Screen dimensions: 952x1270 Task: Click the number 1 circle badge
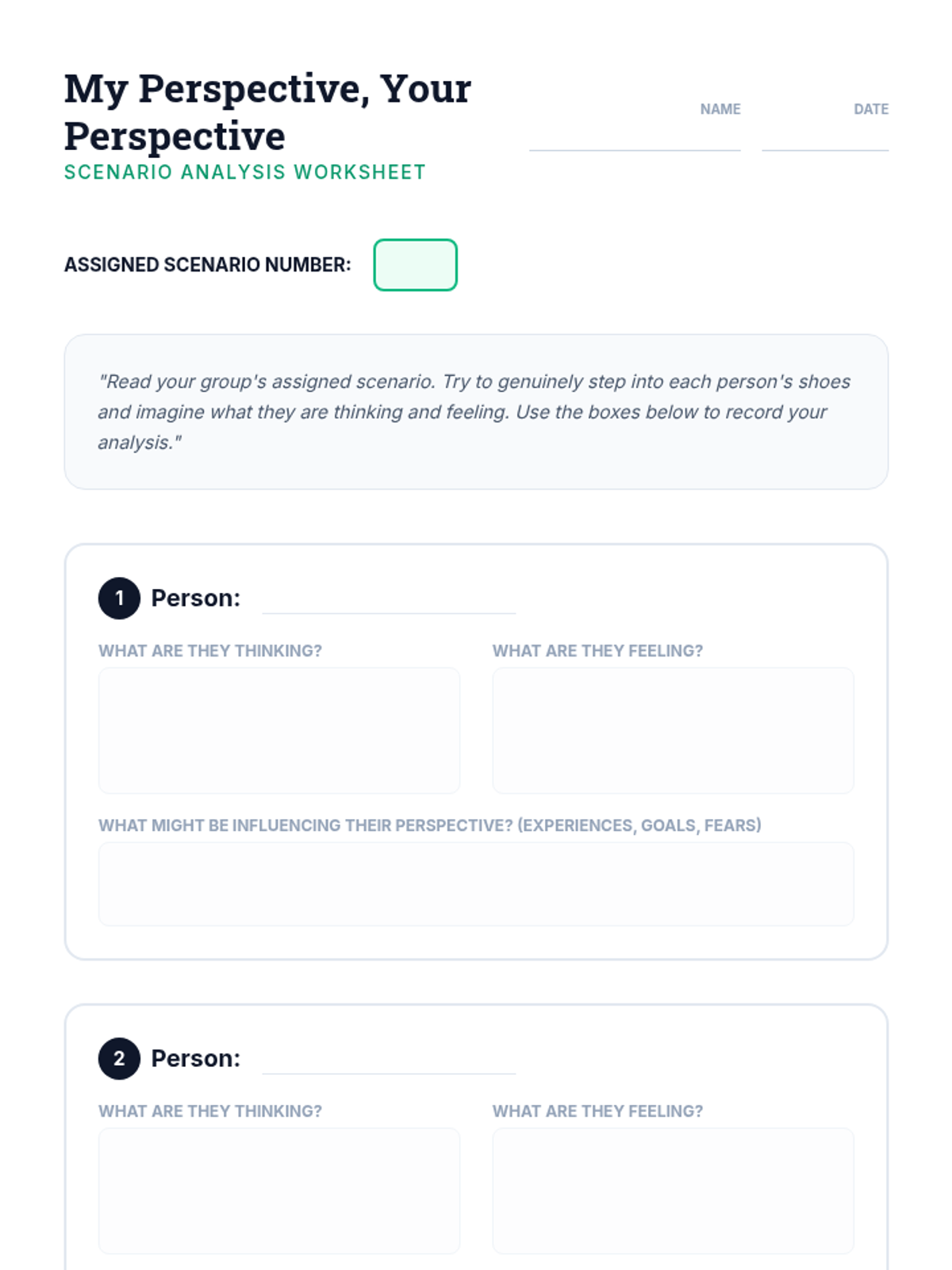pyautogui.click(x=119, y=598)
